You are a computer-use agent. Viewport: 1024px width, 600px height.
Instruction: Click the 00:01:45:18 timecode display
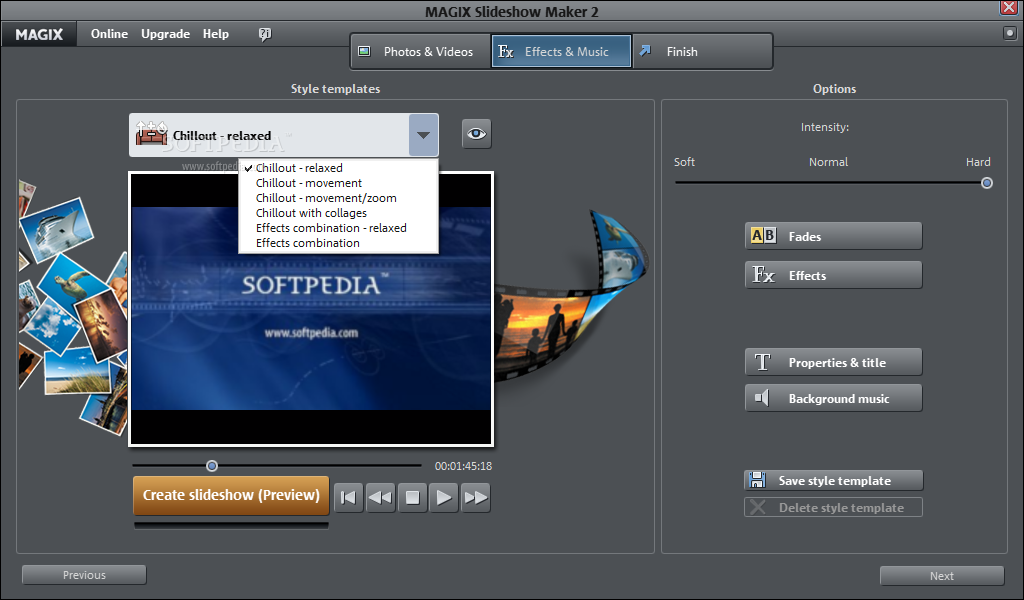[x=463, y=466]
